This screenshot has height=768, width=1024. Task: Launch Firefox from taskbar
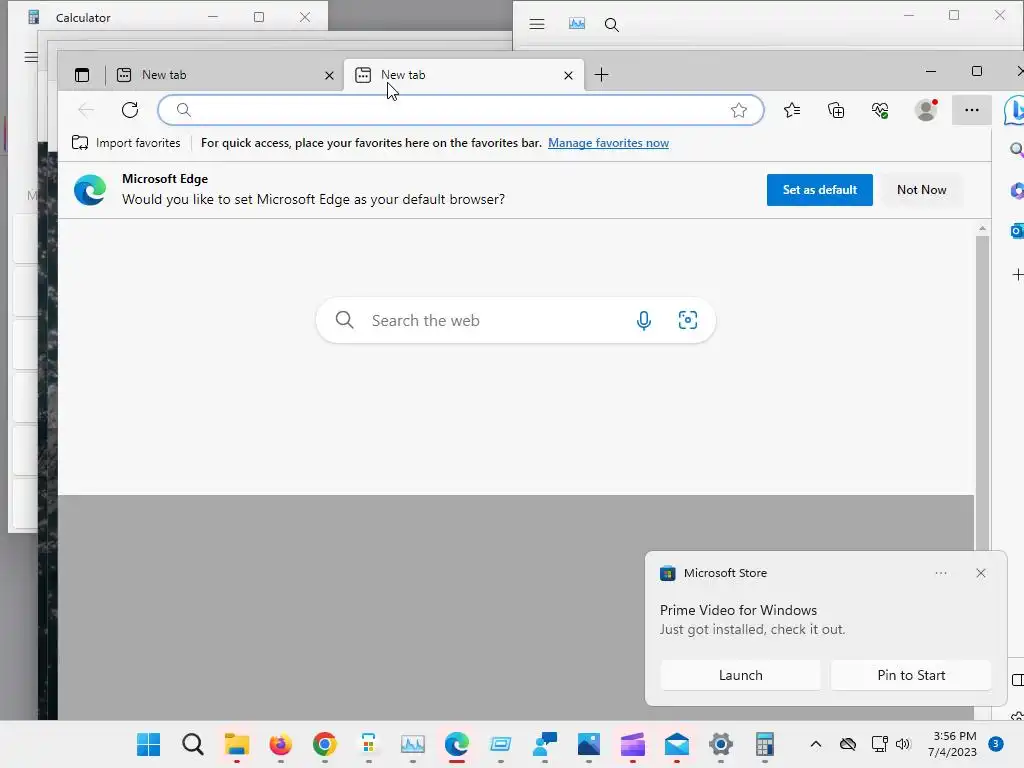point(281,744)
